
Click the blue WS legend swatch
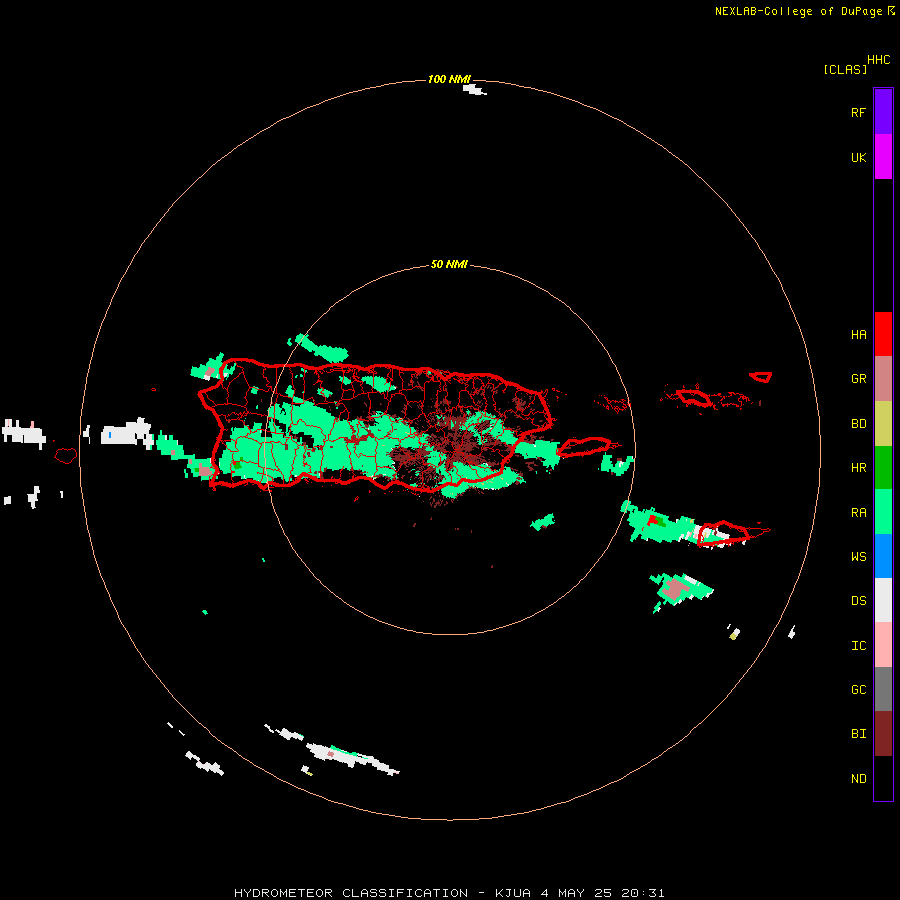(883, 556)
